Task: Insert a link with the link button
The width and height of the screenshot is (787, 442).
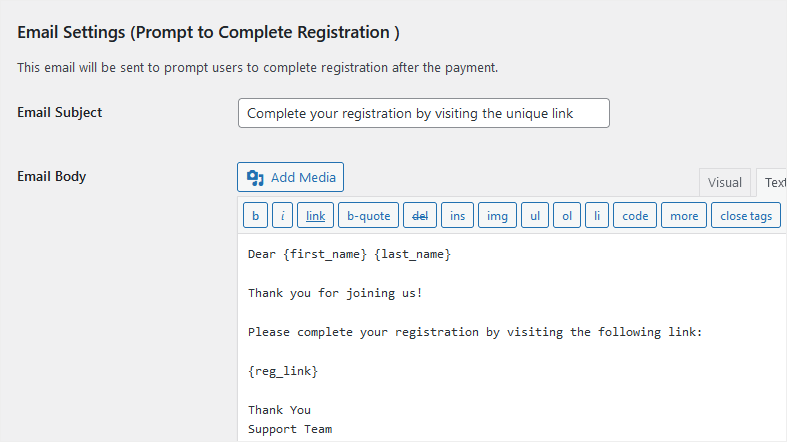Action: [x=315, y=215]
